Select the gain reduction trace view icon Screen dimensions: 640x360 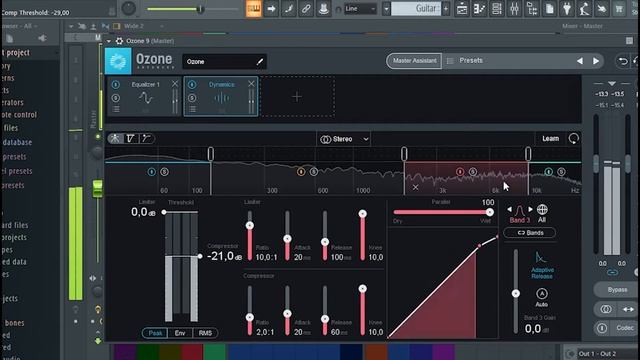pyautogui.click(x=147, y=138)
